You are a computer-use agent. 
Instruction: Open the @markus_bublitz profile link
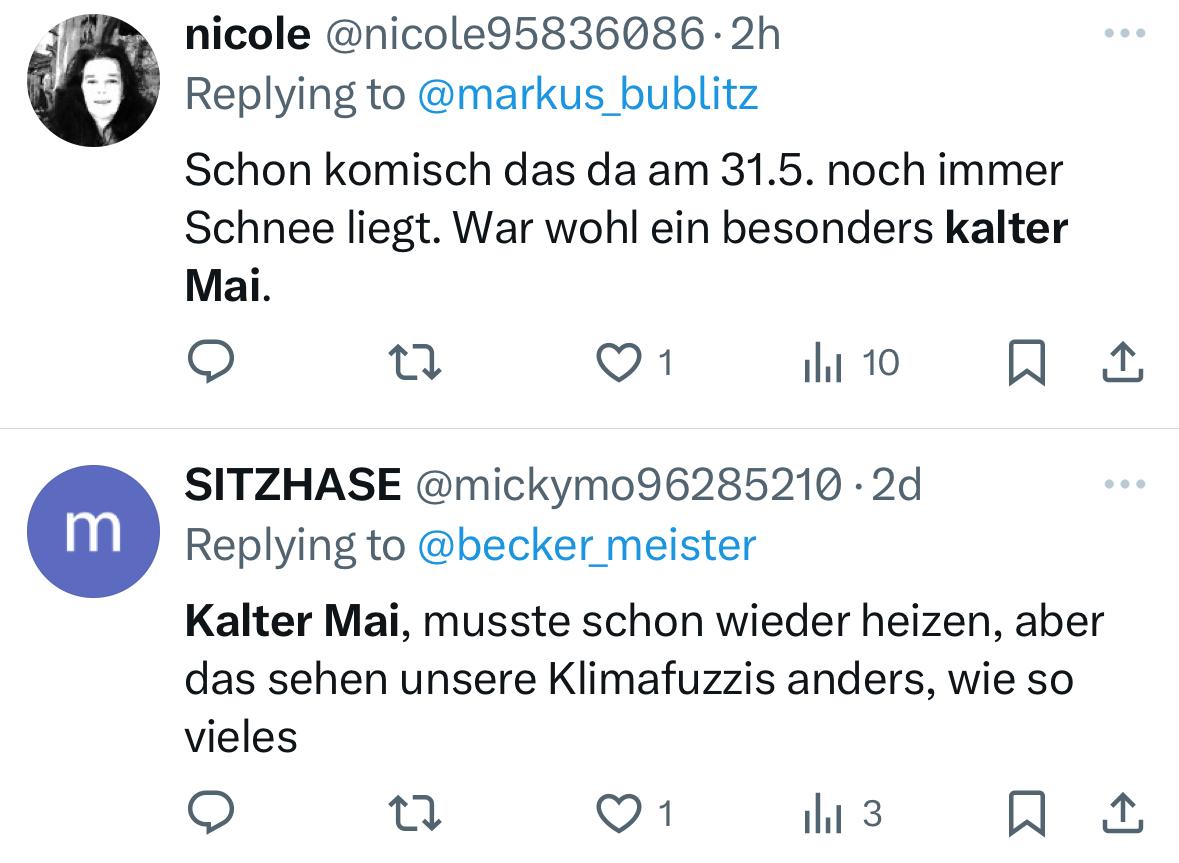587,95
